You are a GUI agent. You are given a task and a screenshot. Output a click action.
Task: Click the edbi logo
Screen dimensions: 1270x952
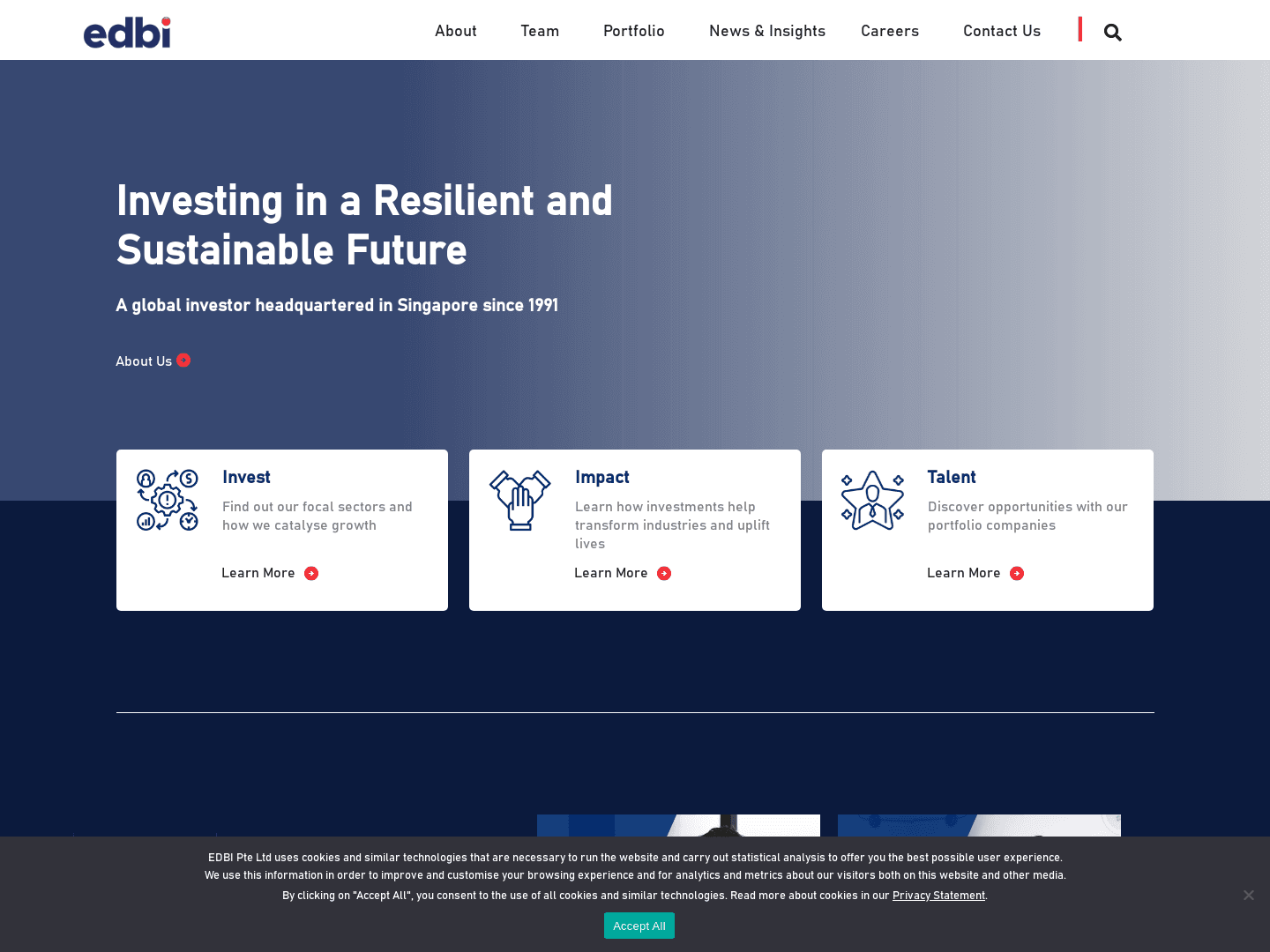(127, 33)
